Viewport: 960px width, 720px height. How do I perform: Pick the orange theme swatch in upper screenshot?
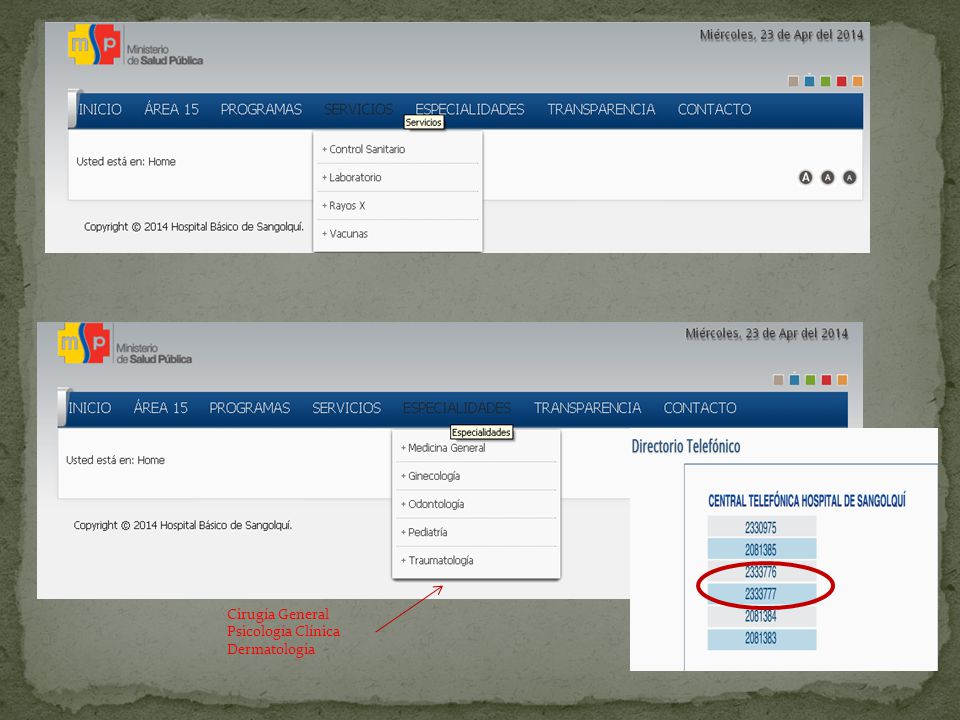tap(858, 81)
